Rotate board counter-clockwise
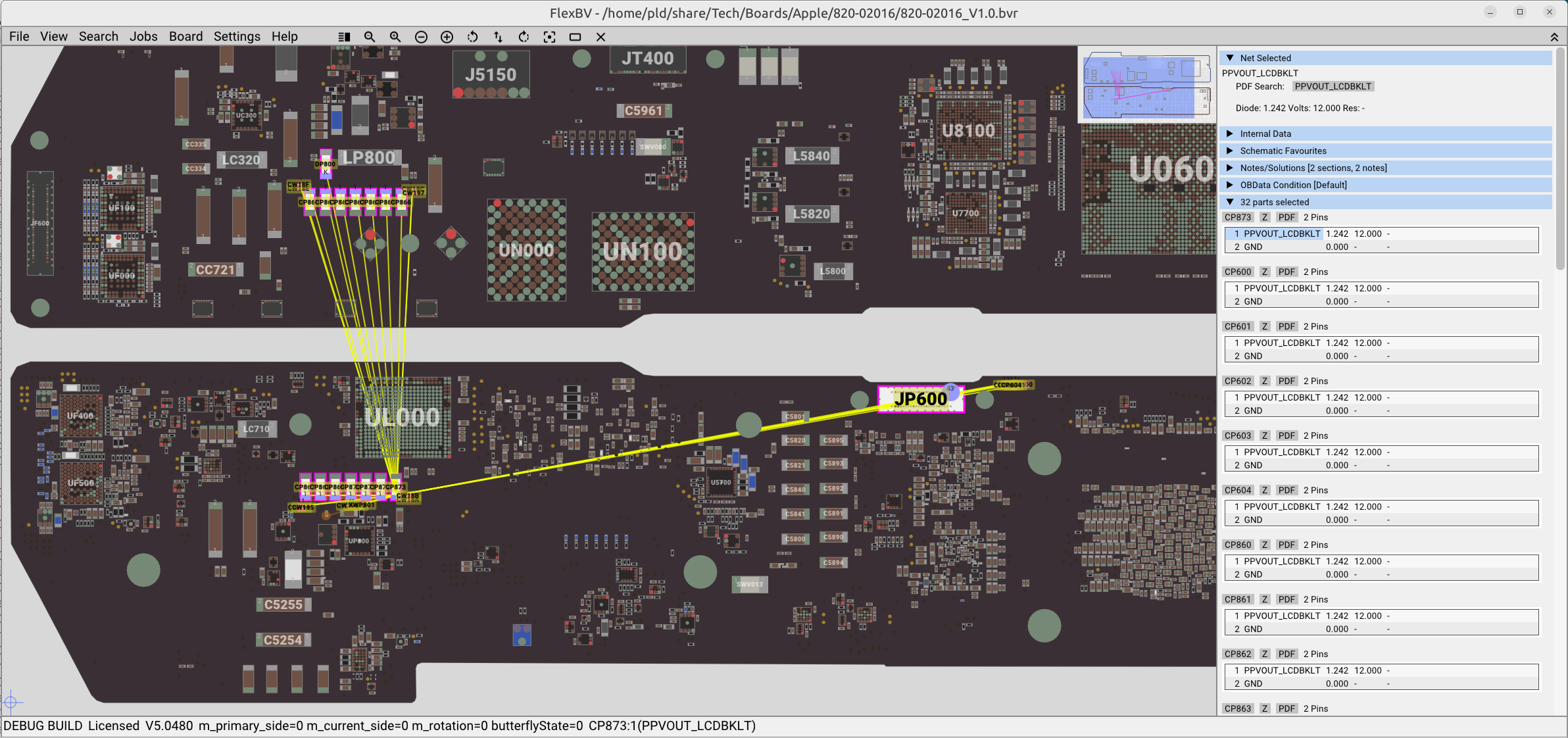The height and width of the screenshot is (738, 1568). coord(472,37)
